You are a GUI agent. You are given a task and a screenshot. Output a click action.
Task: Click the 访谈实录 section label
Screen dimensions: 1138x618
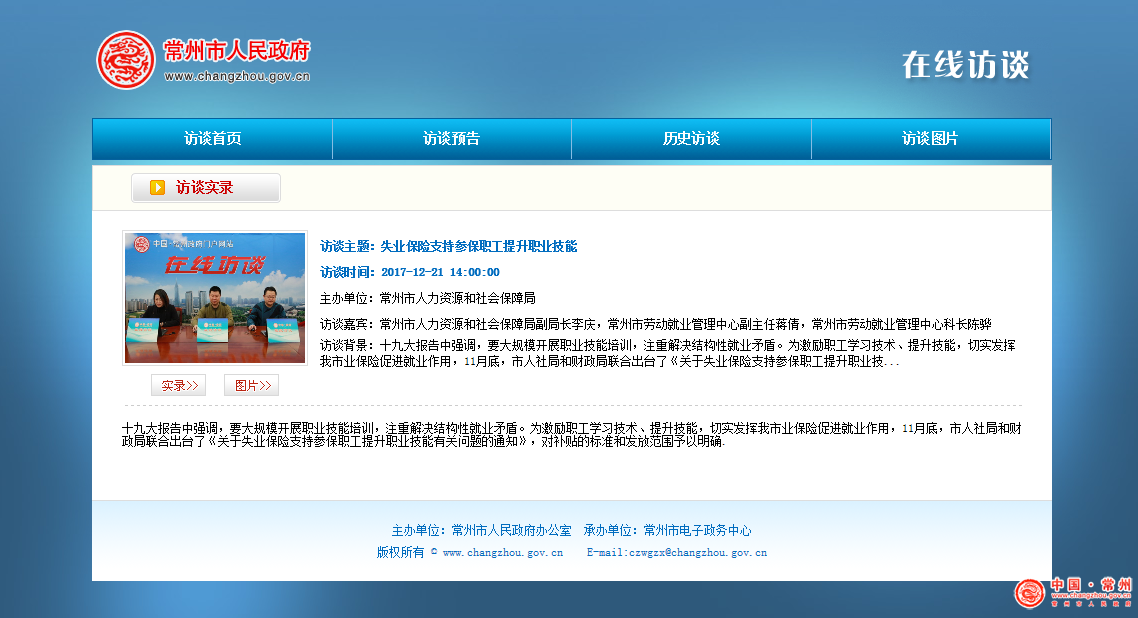tap(205, 188)
